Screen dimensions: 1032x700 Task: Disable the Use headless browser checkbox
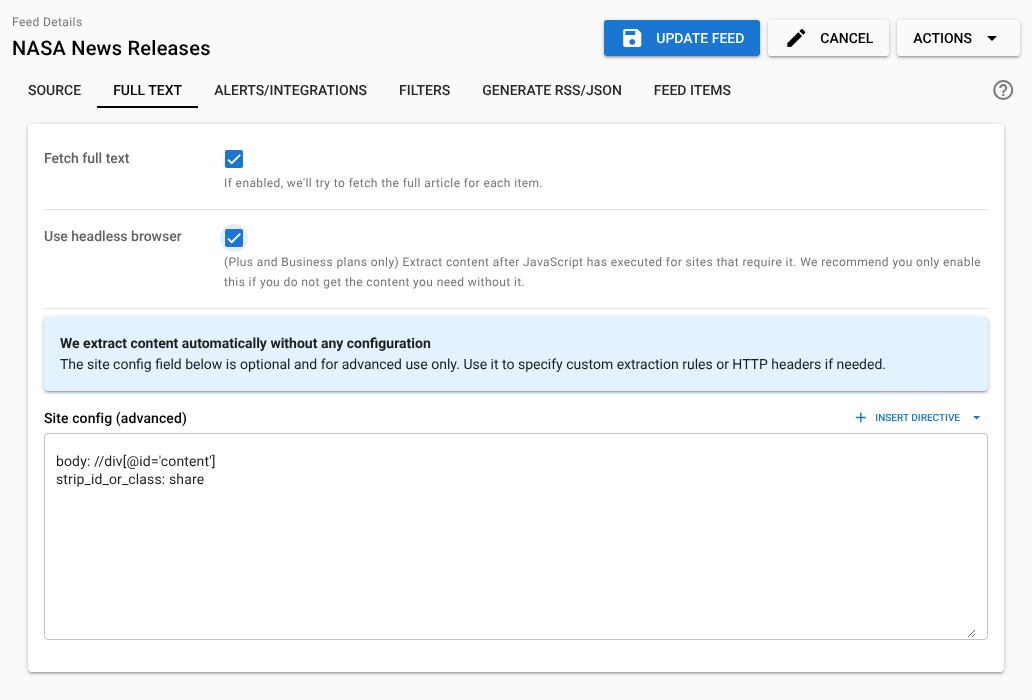tap(234, 238)
